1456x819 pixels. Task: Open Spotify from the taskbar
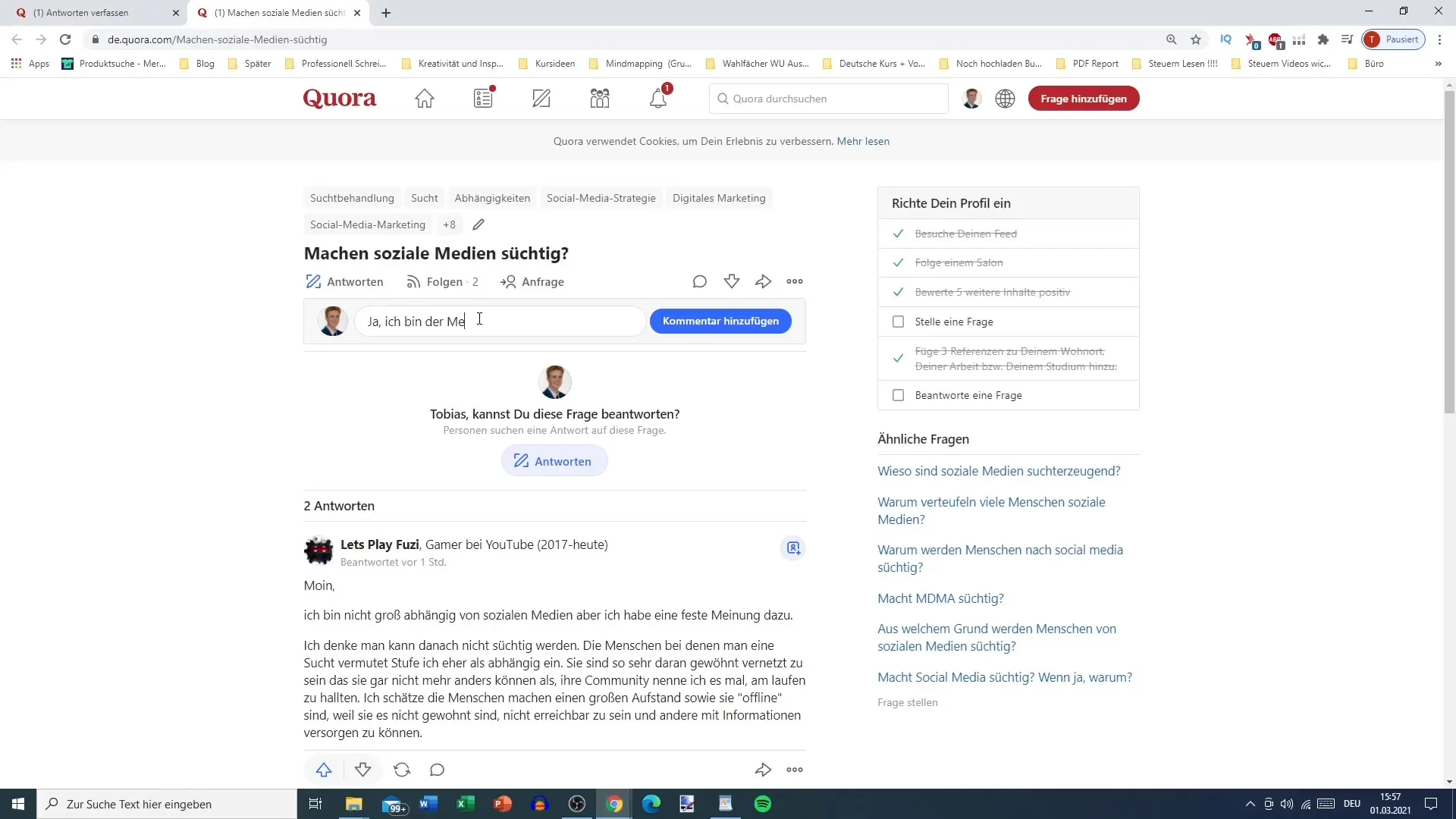pyautogui.click(x=763, y=804)
